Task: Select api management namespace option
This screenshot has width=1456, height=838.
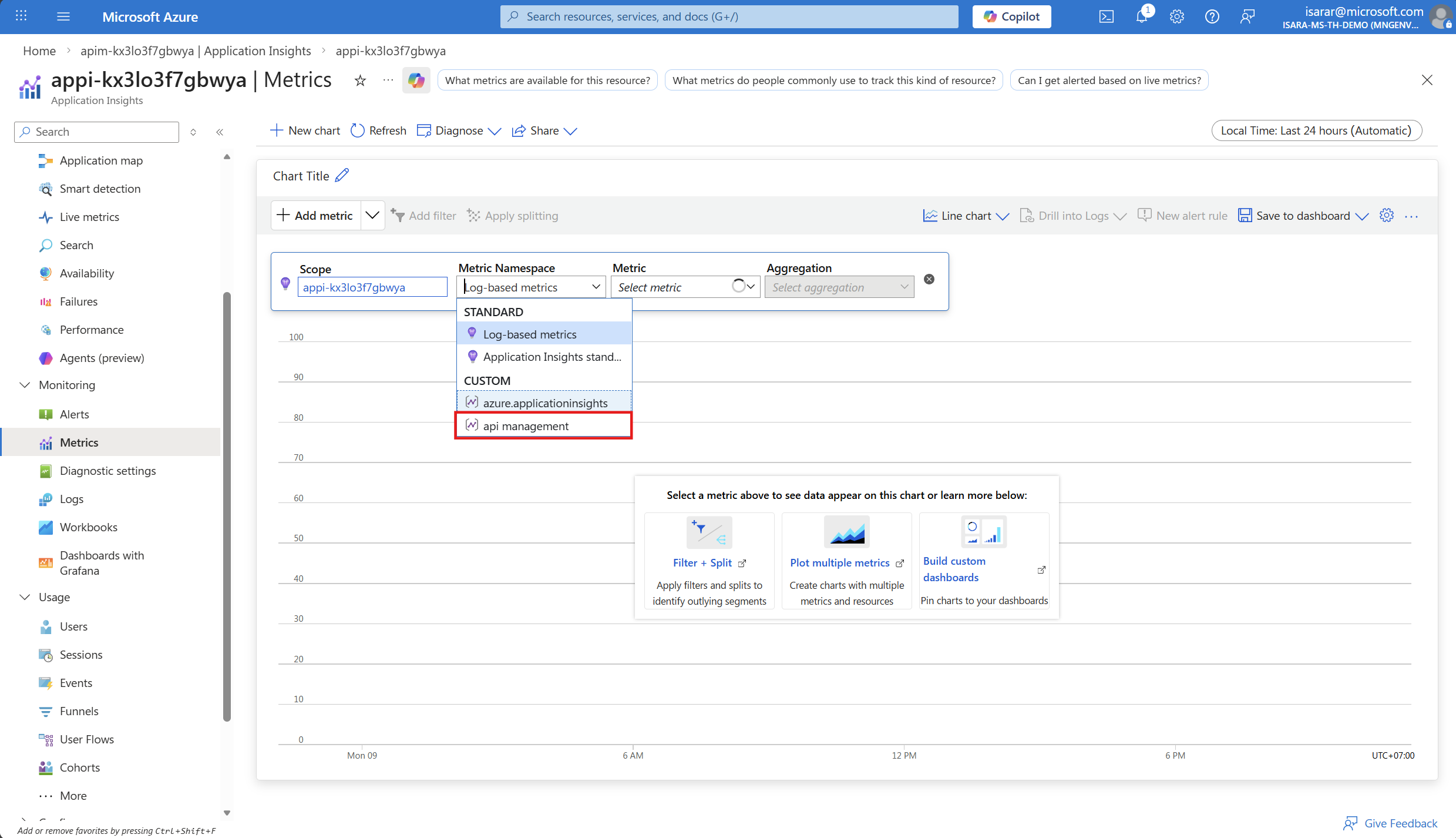Action: pyautogui.click(x=544, y=426)
